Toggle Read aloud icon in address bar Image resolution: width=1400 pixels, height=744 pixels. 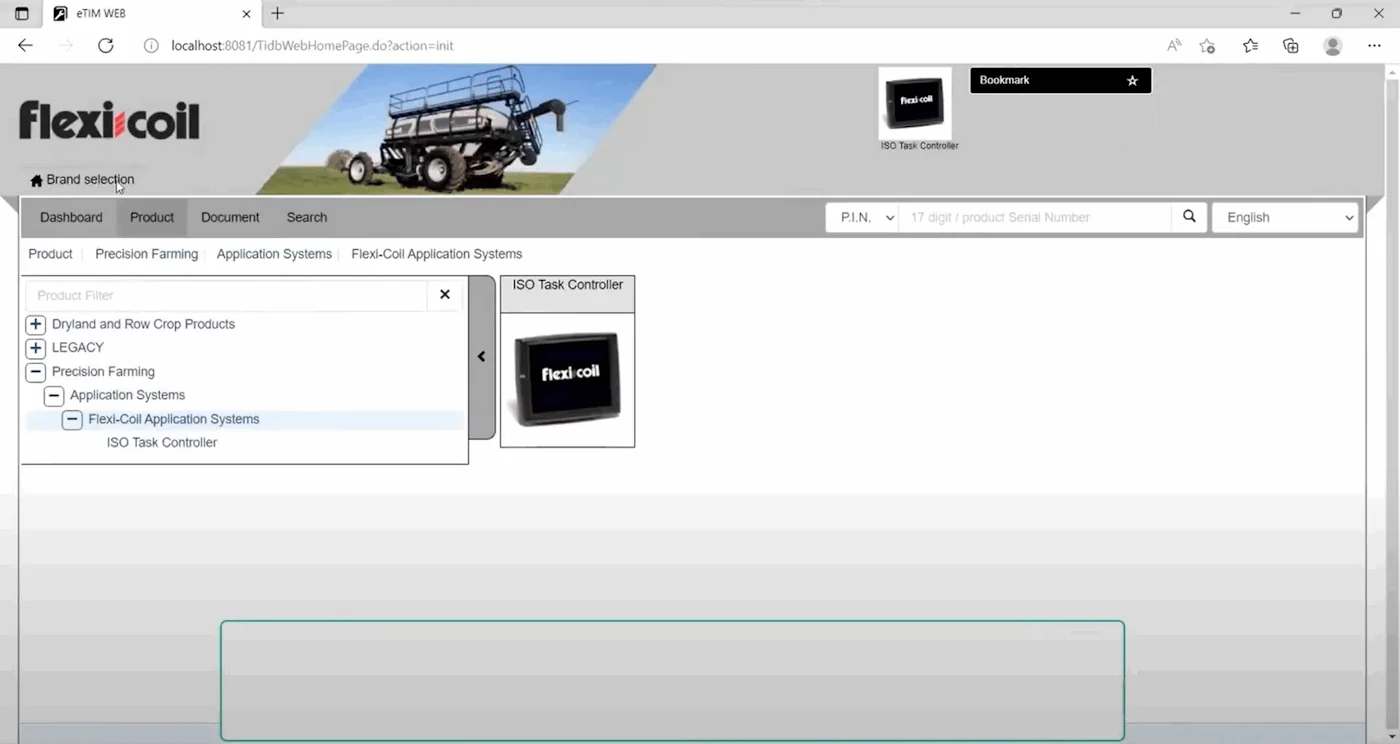tap(1174, 45)
